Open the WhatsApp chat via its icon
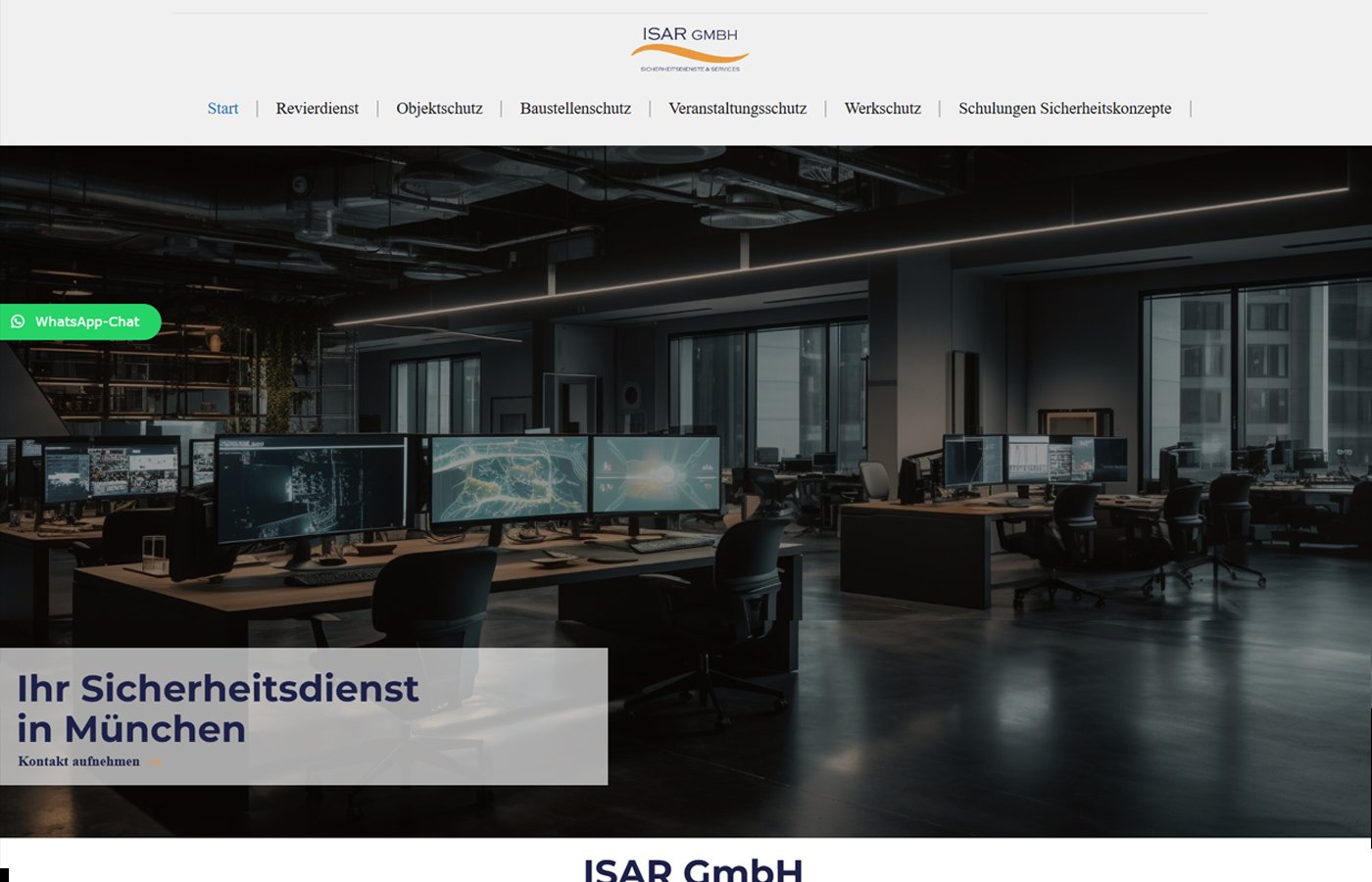Viewport: 1372px width, 882px height. (17, 321)
